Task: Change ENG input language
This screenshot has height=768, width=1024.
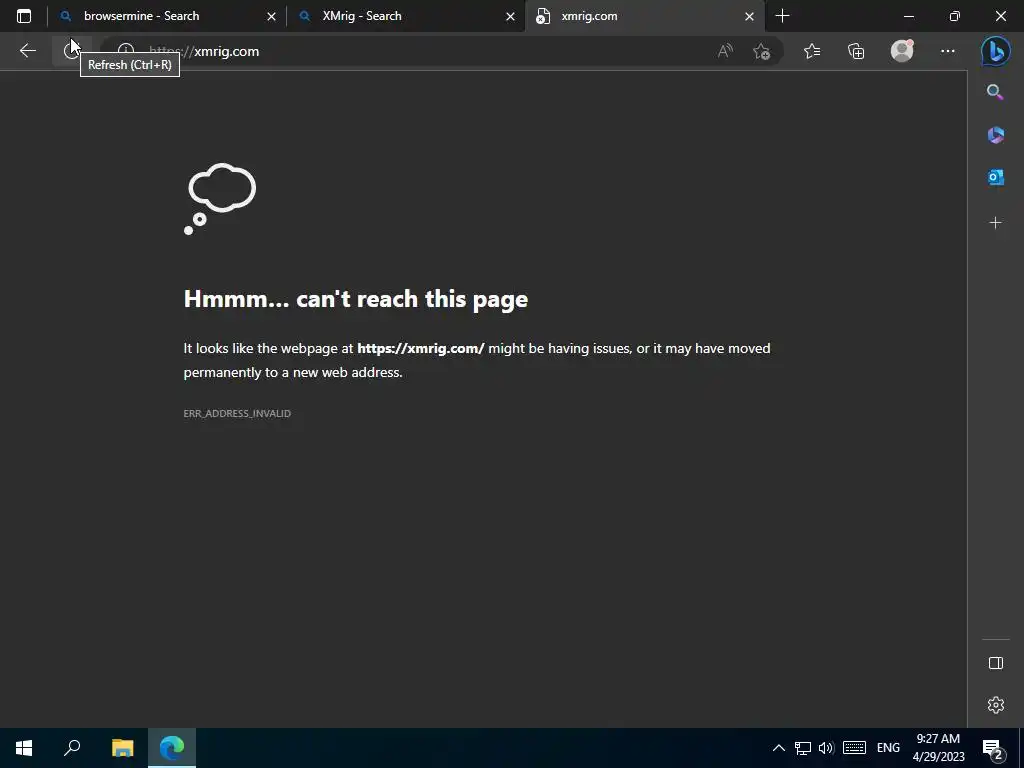Action: pyautogui.click(x=888, y=748)
